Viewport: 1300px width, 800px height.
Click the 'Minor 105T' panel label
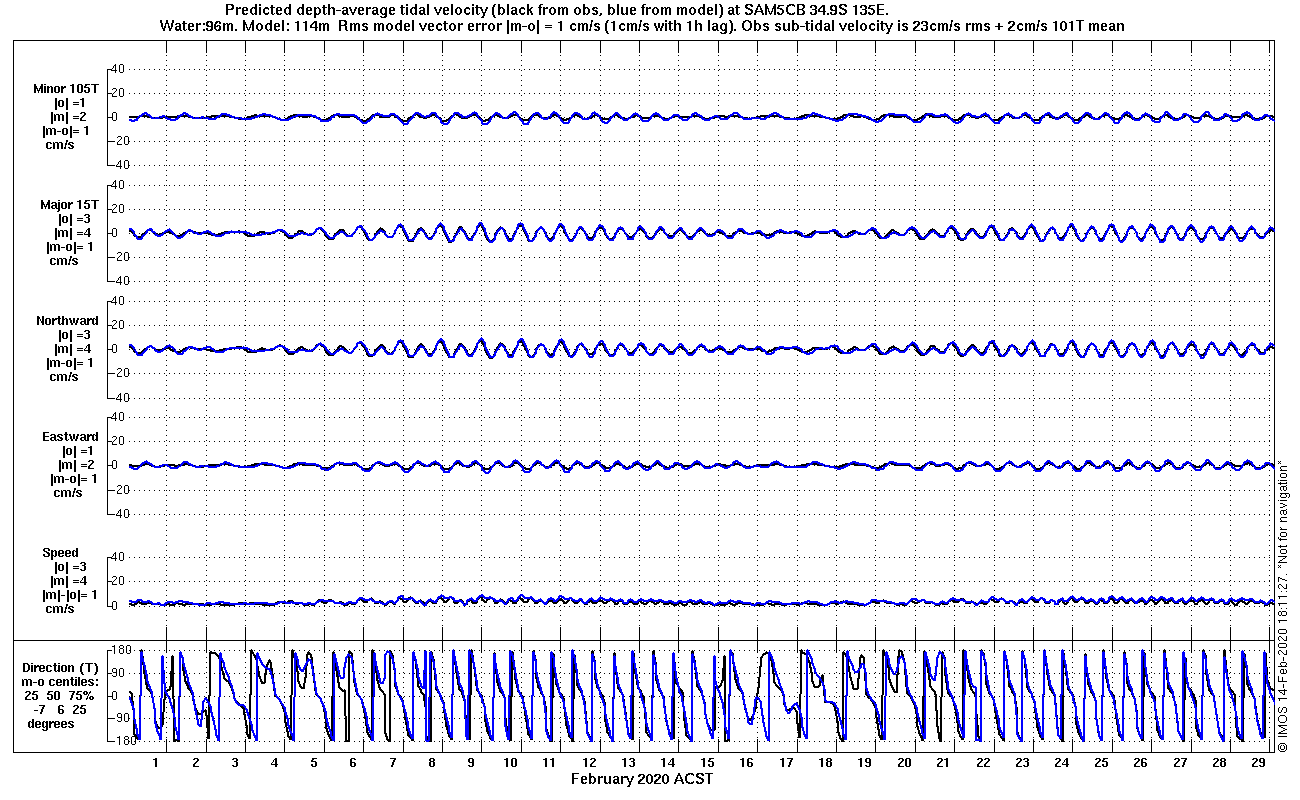point(66,88)
